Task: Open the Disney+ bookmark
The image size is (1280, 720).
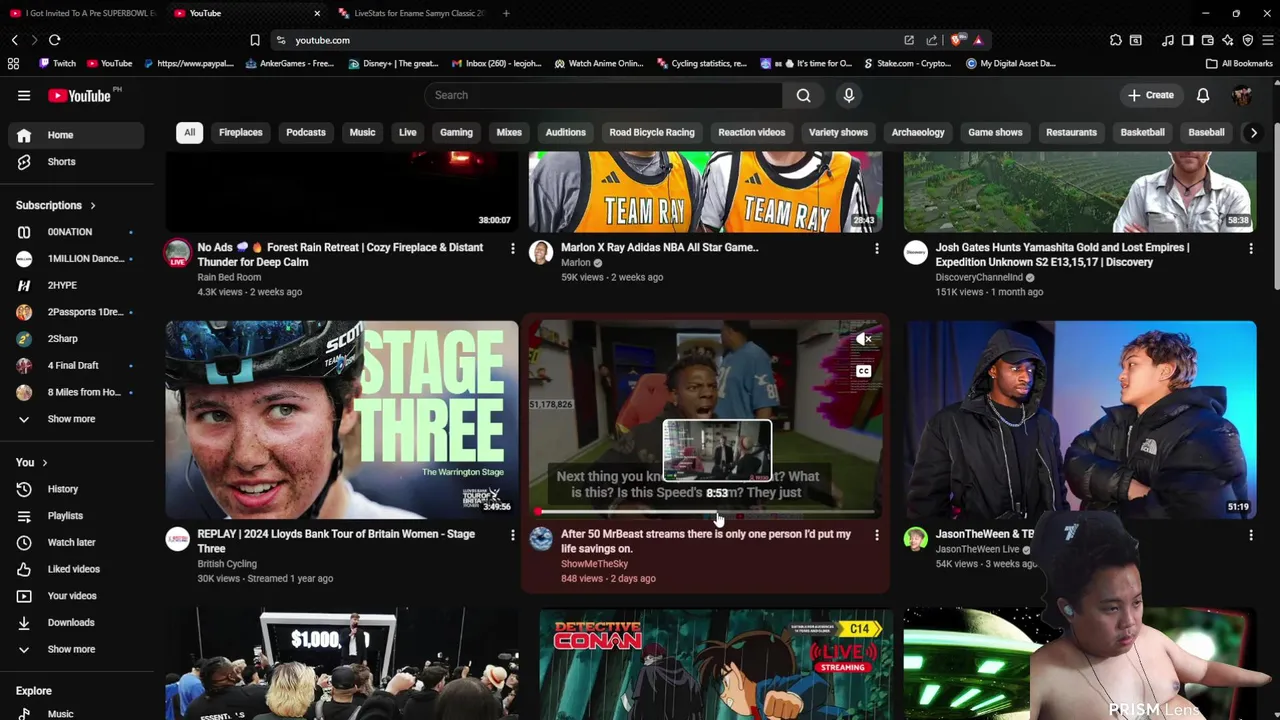Action: [x=394, y=63]
